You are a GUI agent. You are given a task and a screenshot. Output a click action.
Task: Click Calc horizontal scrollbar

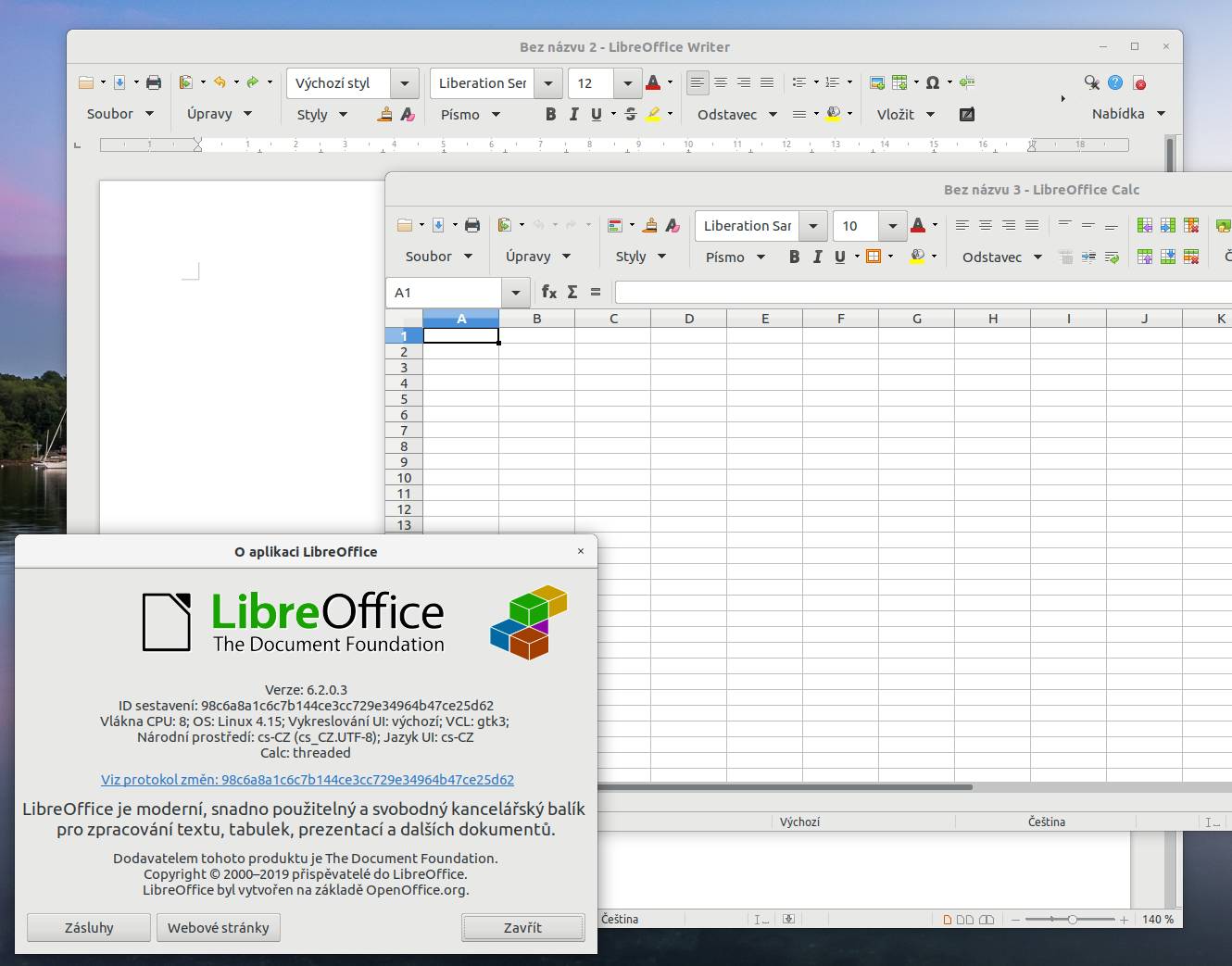[786, 787]
